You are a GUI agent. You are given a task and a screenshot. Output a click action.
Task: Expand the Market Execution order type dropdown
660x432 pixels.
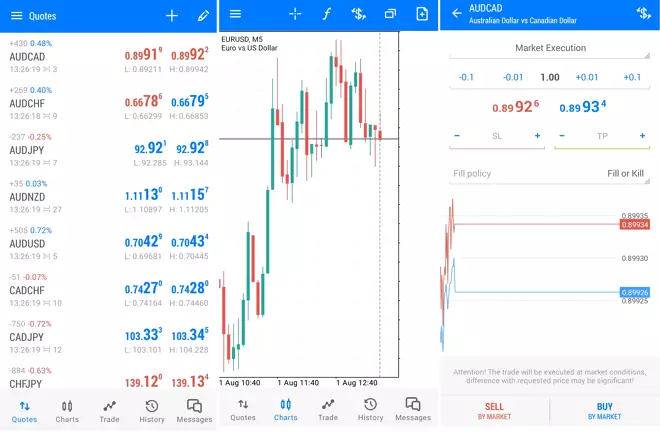[x=550, y=48]
